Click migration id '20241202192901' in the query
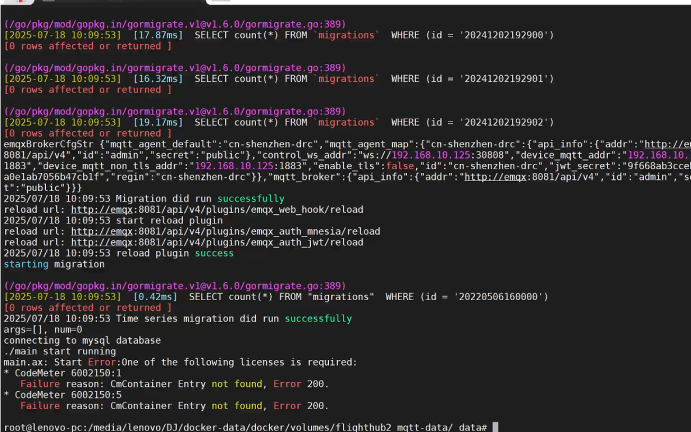The image size is (691, 432). pos(504,78)
